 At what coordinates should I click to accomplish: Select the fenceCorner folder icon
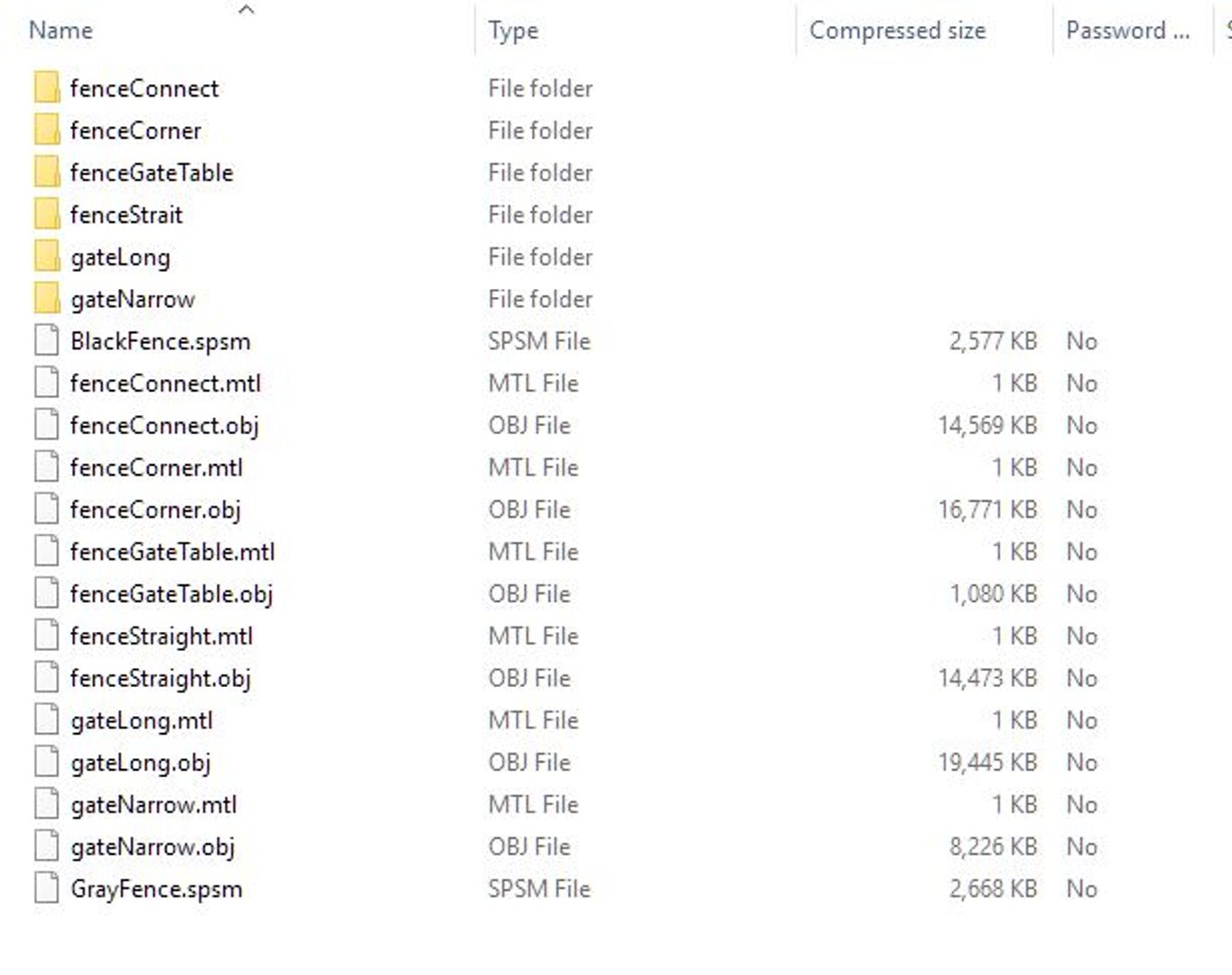coord(47,130)
